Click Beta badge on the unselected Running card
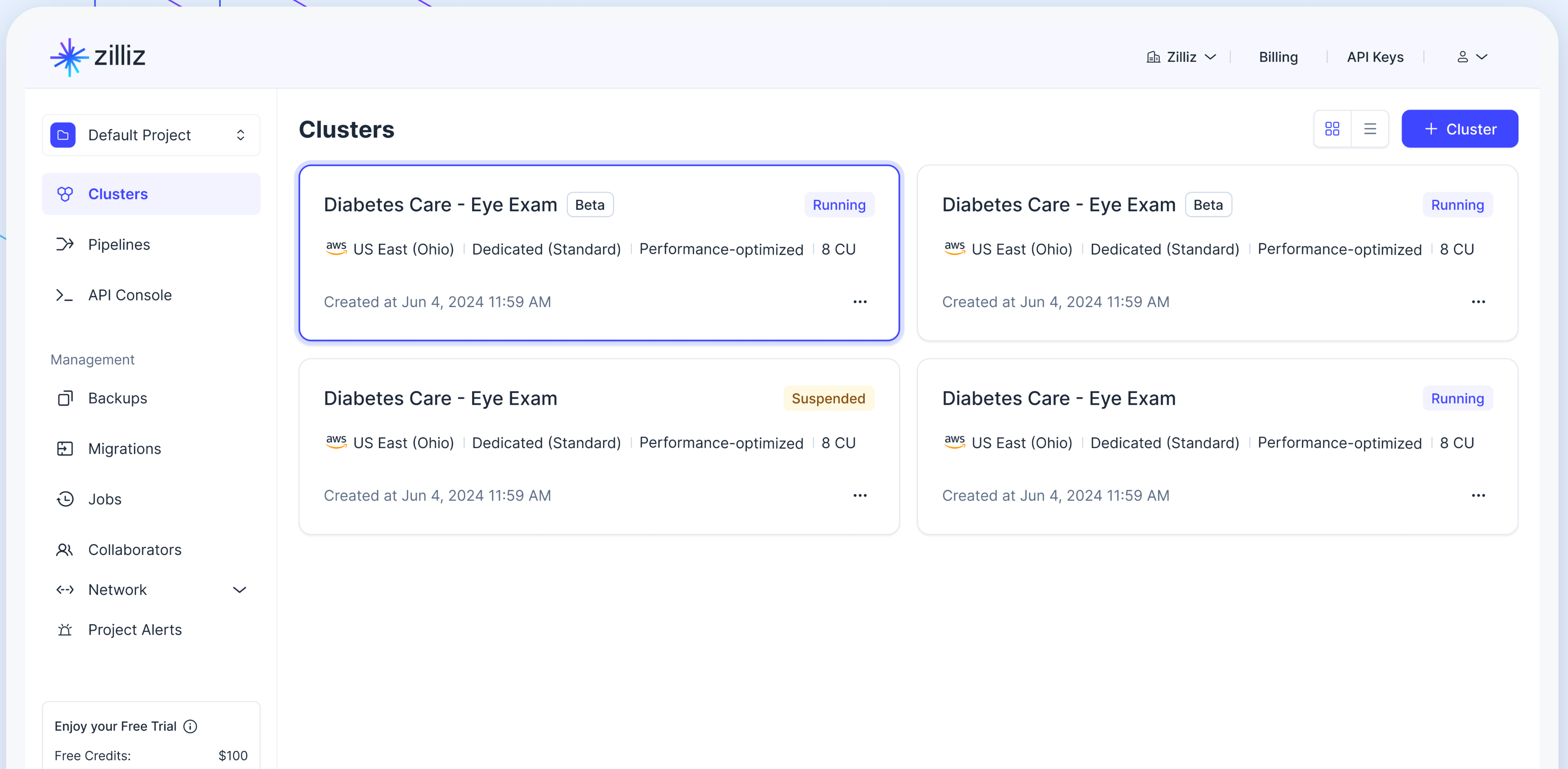 point(1208,205)
